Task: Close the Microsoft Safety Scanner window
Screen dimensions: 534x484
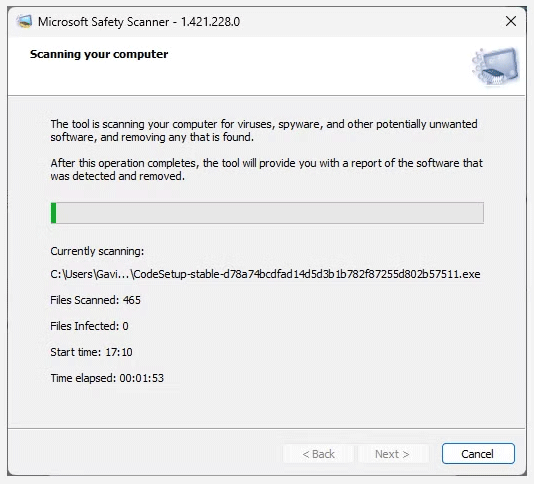Action: coord(511,21)
